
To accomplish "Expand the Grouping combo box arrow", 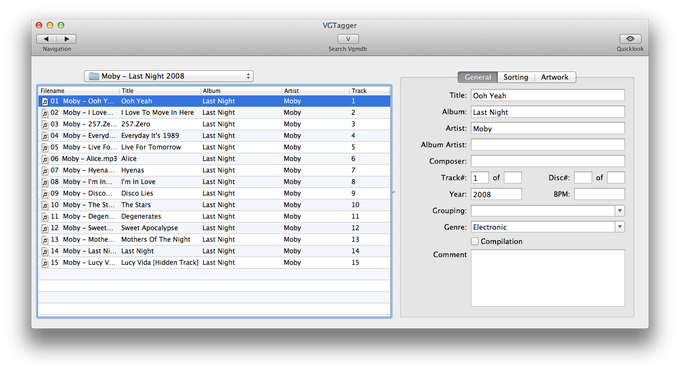I will [x=620, y=211].
